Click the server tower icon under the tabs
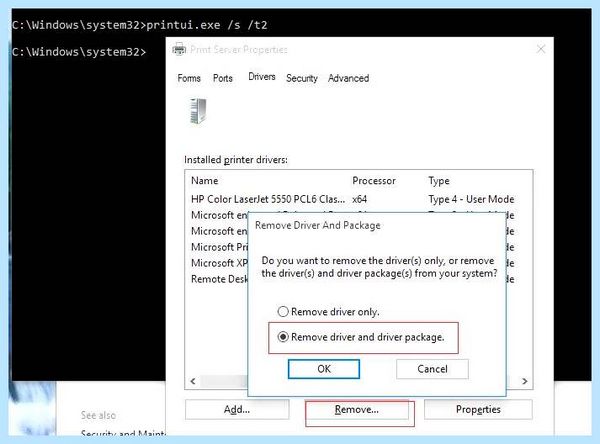The width and height of the screenshot is (600, 444). click(x=198, y=111)
